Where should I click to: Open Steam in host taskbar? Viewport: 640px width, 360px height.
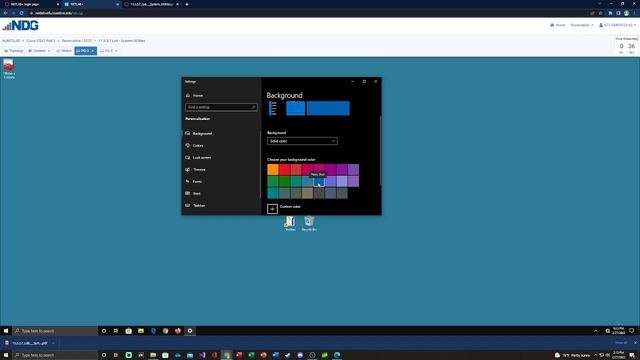(288, 356)
